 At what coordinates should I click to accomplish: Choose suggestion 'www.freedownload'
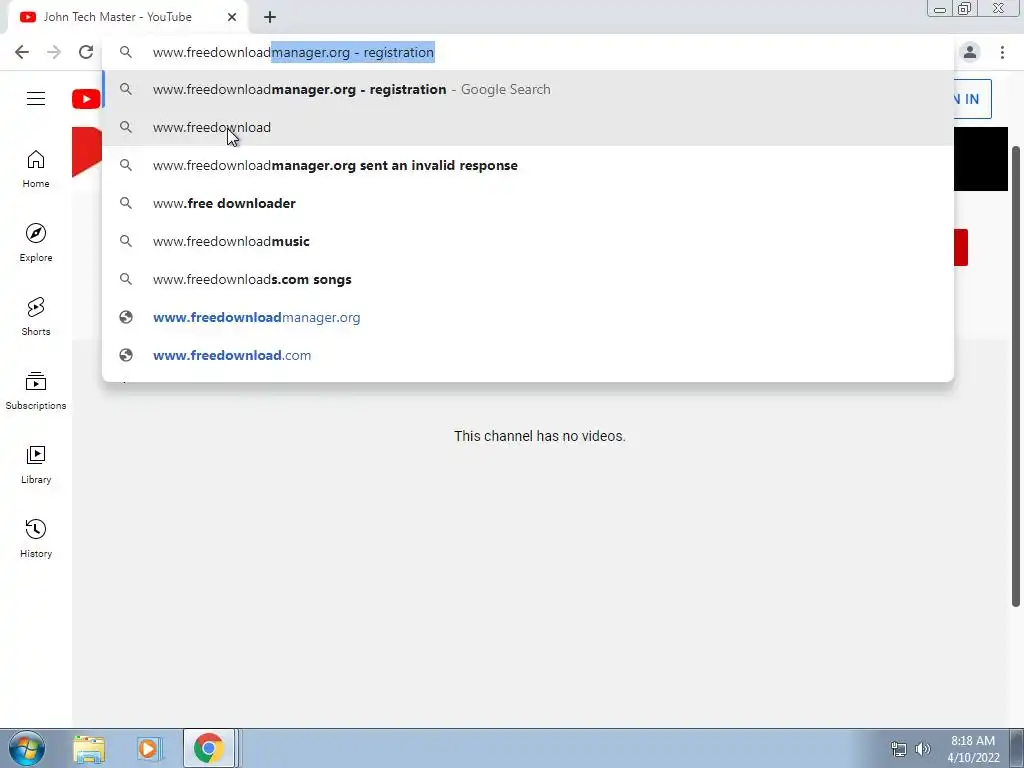pos(528,127)
